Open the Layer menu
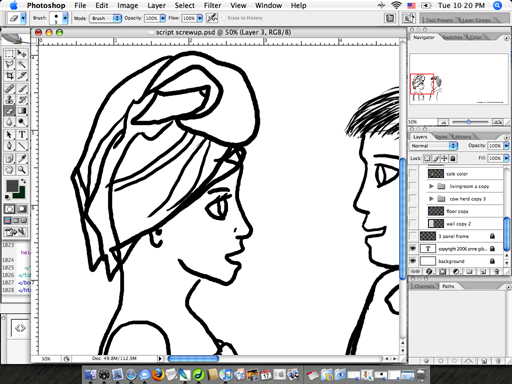Screen dimensions: 512x384 156,5
